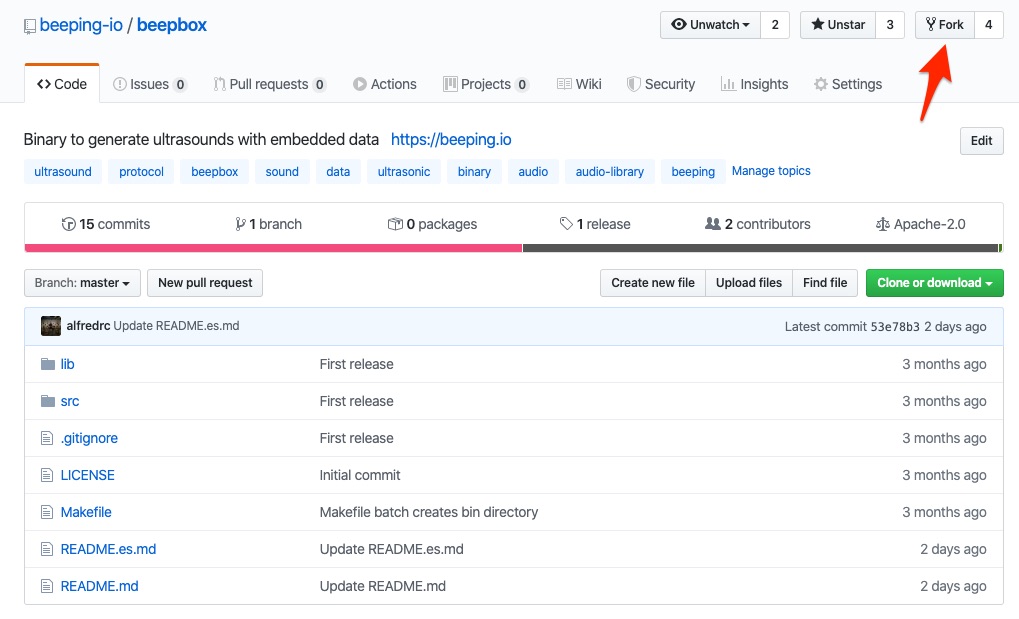Click the Edit description button
Image resolution: width=1019 pixels, height=619 pixels.
pyautogui.click(x=981, y=140)
